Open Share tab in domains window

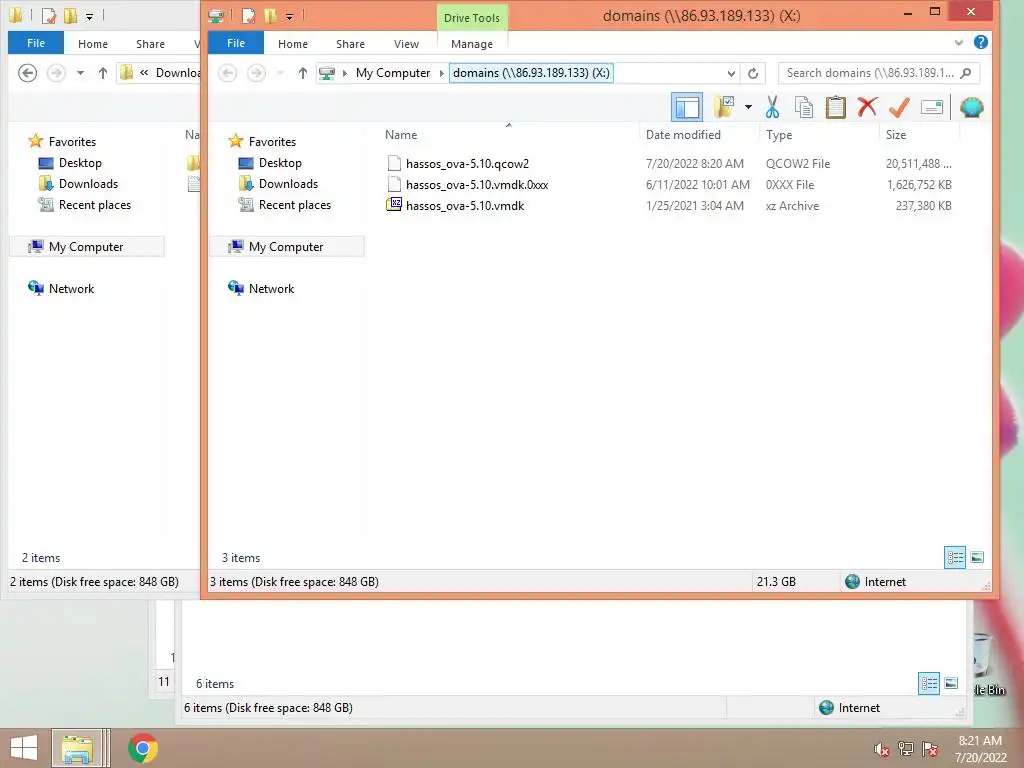tap(350, 44)
